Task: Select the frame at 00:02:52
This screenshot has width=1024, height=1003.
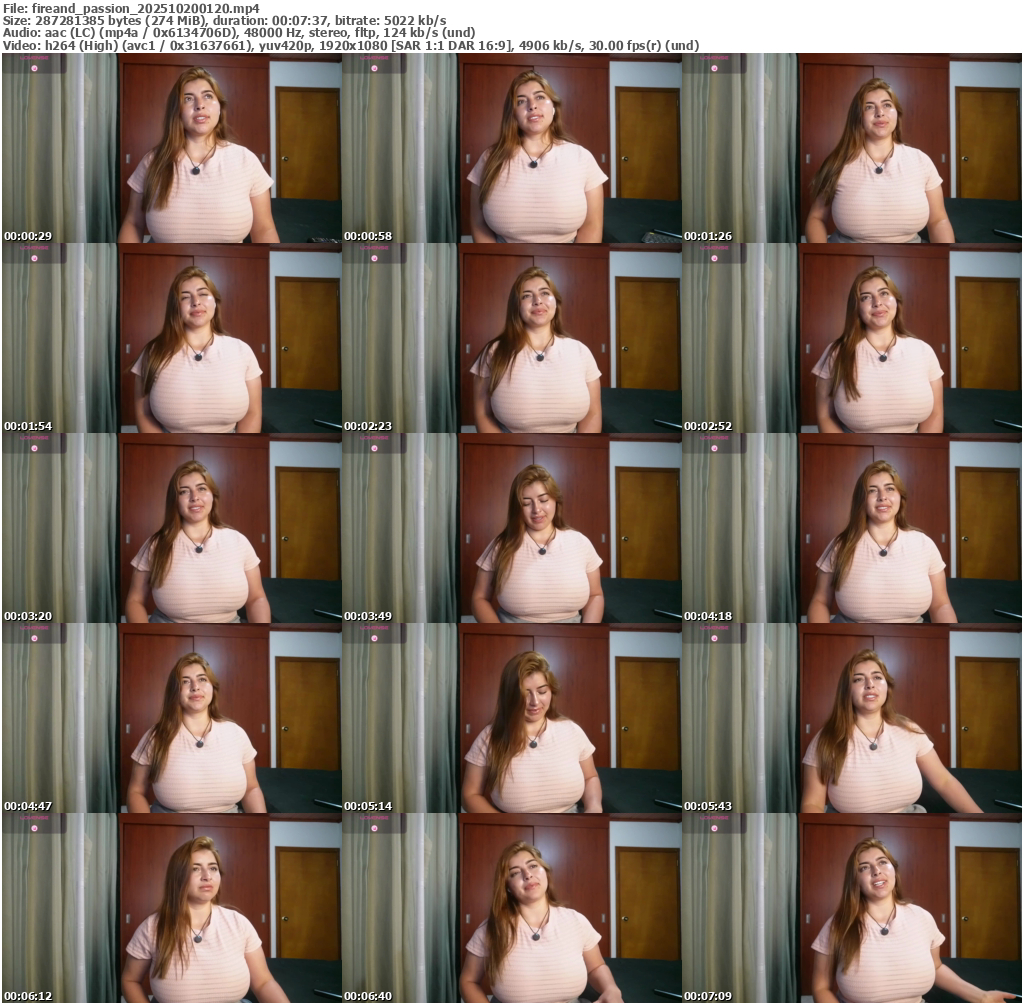Action: coord(852,338)
